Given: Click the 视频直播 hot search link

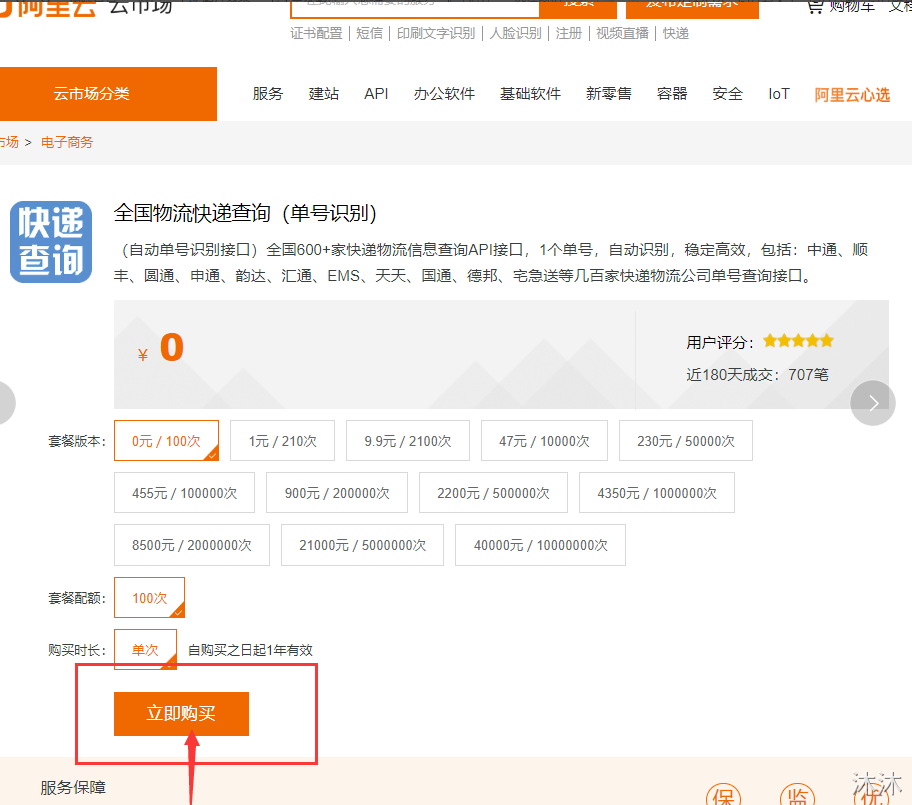Looking at the screenshot, I should point(622,33).
